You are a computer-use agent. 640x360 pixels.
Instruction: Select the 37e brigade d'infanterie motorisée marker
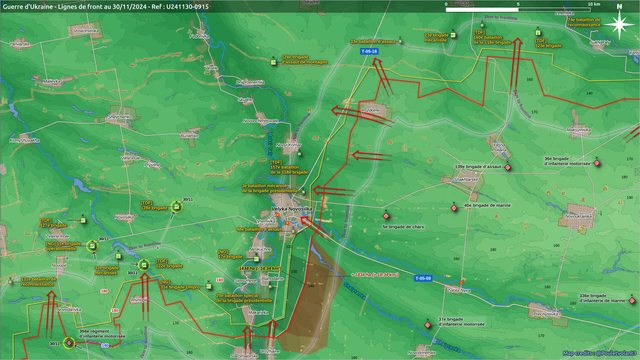(428, 325)
